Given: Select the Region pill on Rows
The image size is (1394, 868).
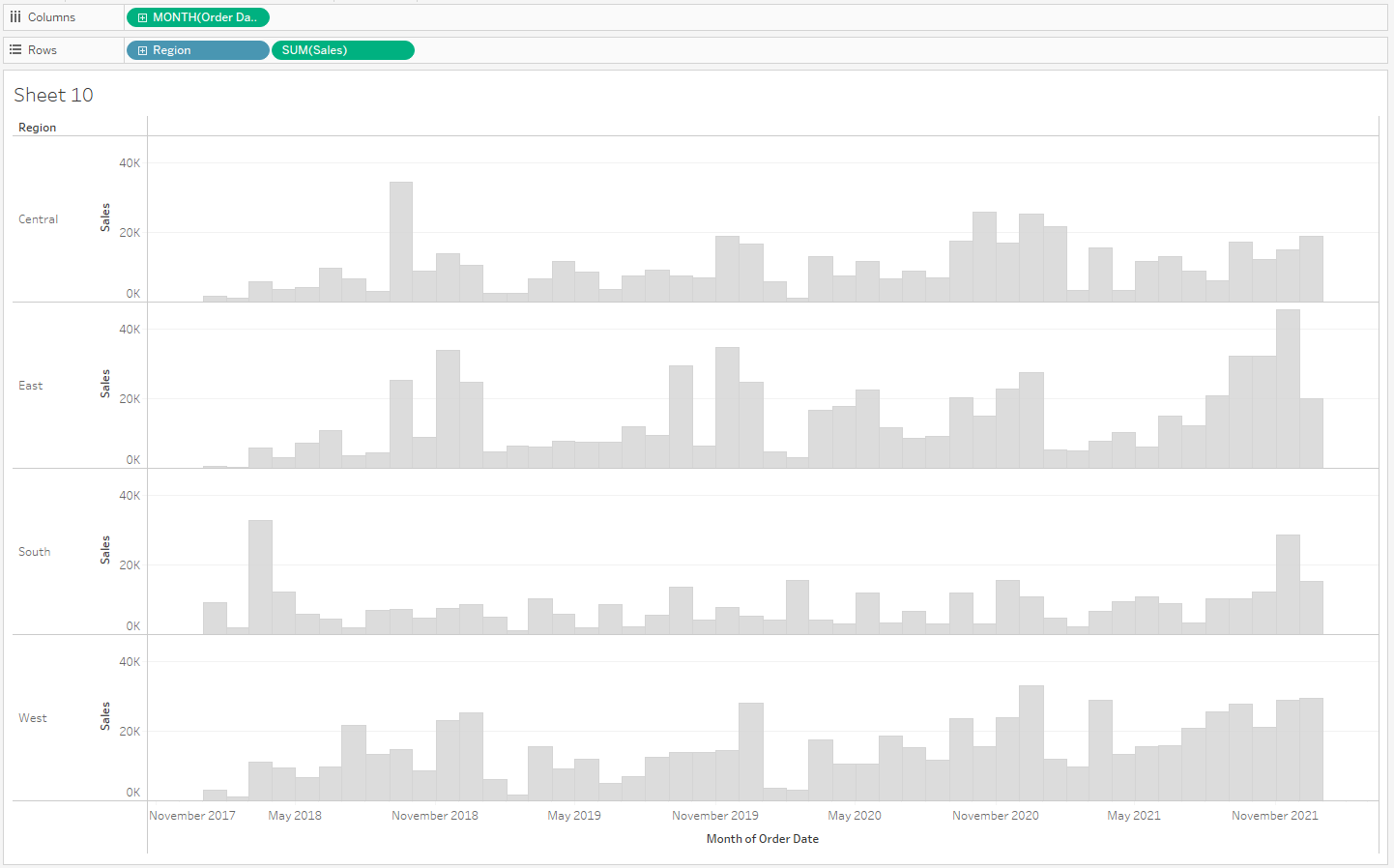Looking at the screenshot, I should point(198,50).
